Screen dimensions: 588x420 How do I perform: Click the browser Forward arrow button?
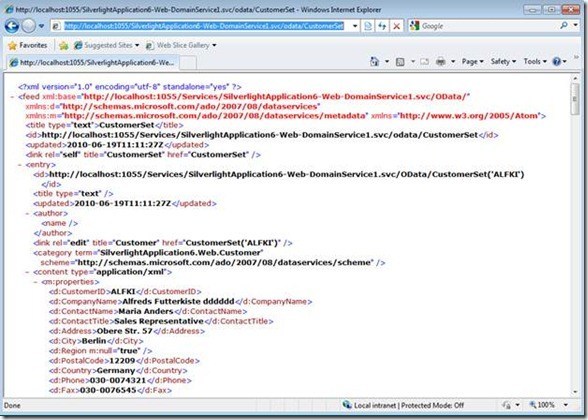28,26
